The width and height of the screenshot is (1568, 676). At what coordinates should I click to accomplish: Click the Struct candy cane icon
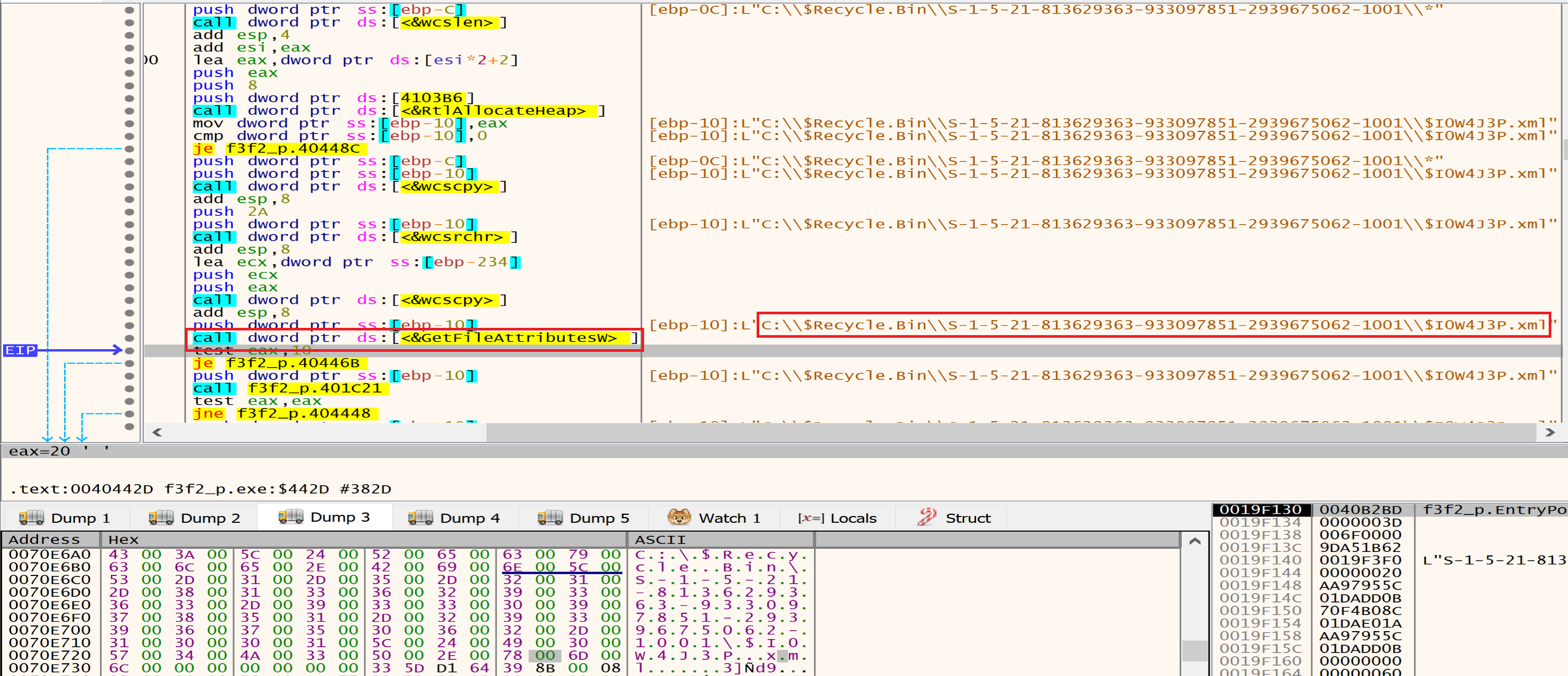(x=927, y=518)
